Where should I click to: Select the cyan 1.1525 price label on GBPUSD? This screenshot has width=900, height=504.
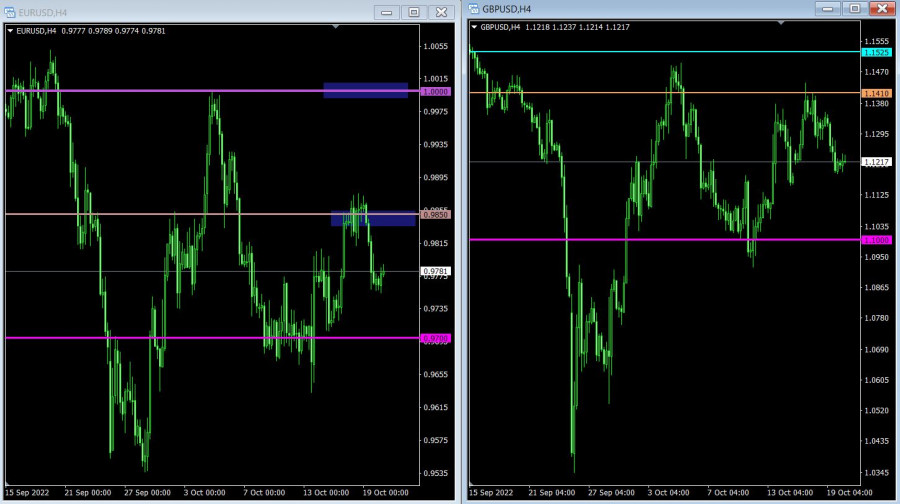pos(876,51)
